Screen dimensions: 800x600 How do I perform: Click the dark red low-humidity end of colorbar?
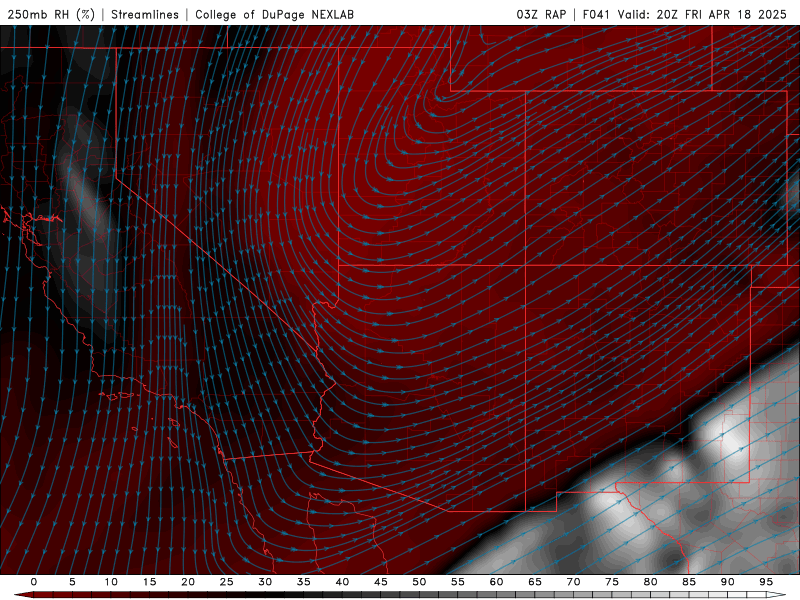point(23,595)
